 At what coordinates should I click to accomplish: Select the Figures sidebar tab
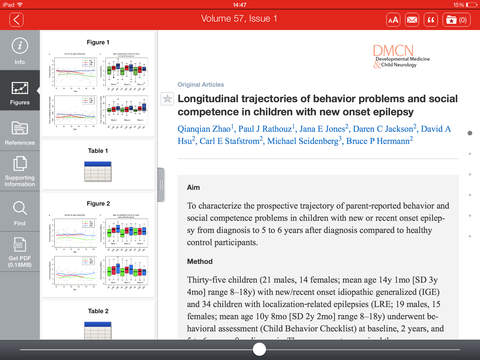(x=20, y=91)
